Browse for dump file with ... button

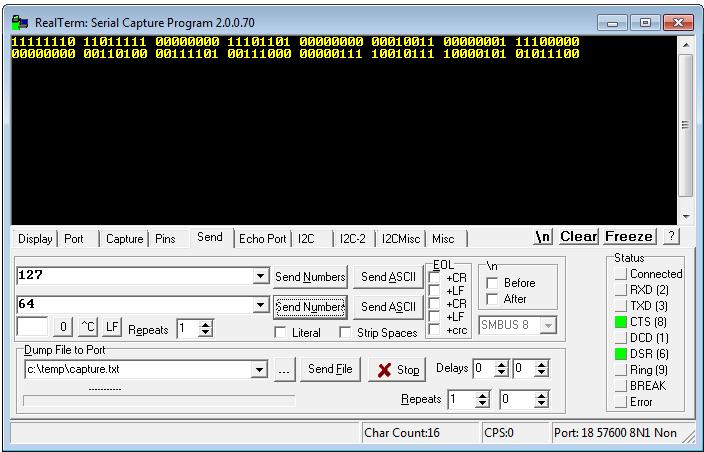(284, 370)
